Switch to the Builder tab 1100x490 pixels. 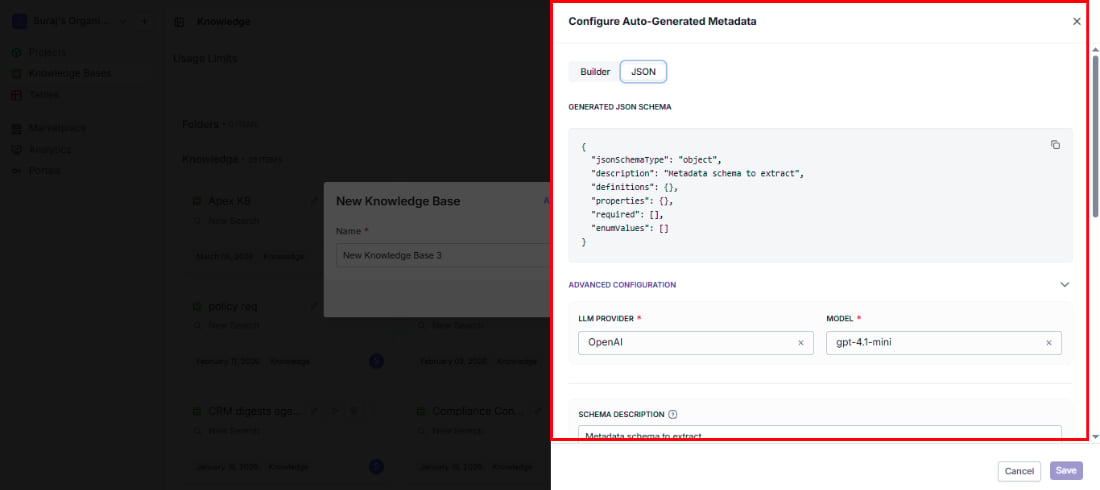pos(595,72)
